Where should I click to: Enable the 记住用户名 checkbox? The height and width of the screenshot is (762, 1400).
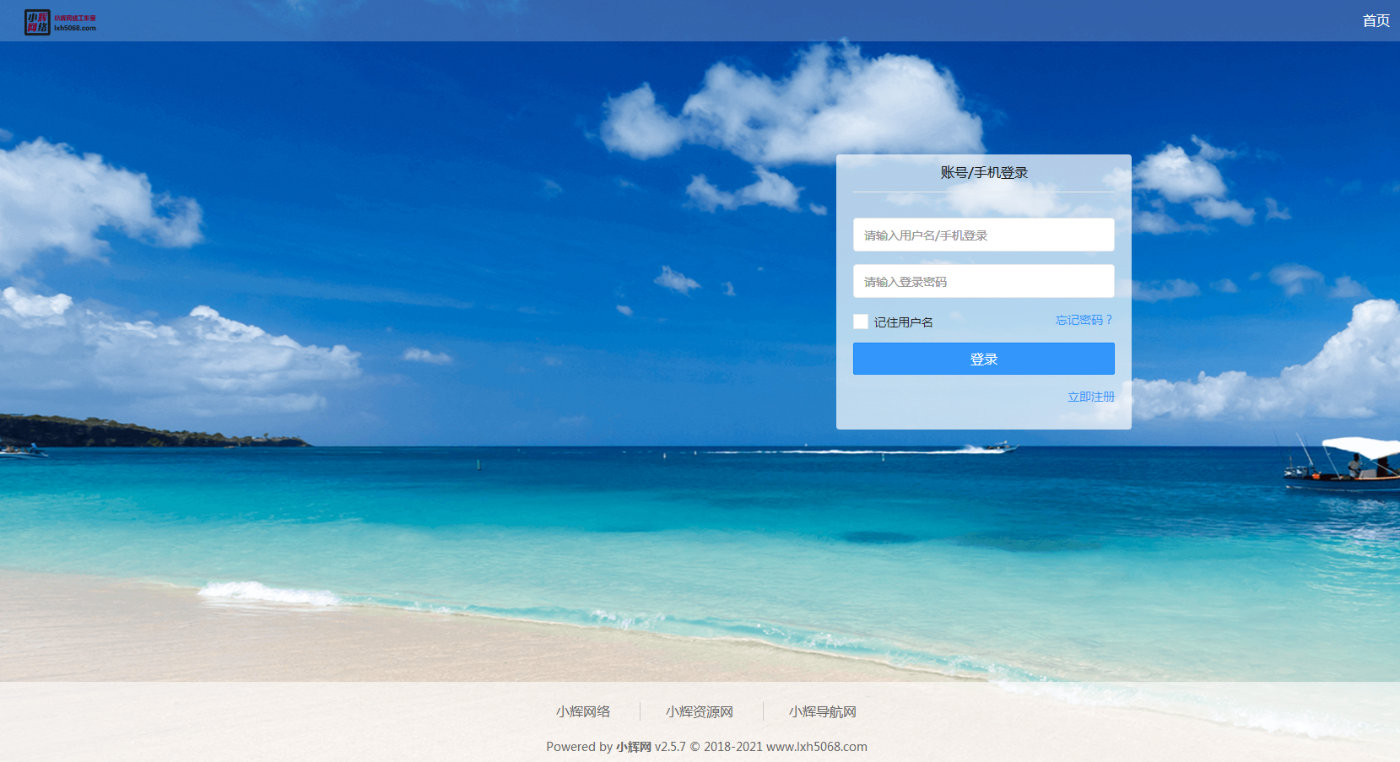point(860,321)
